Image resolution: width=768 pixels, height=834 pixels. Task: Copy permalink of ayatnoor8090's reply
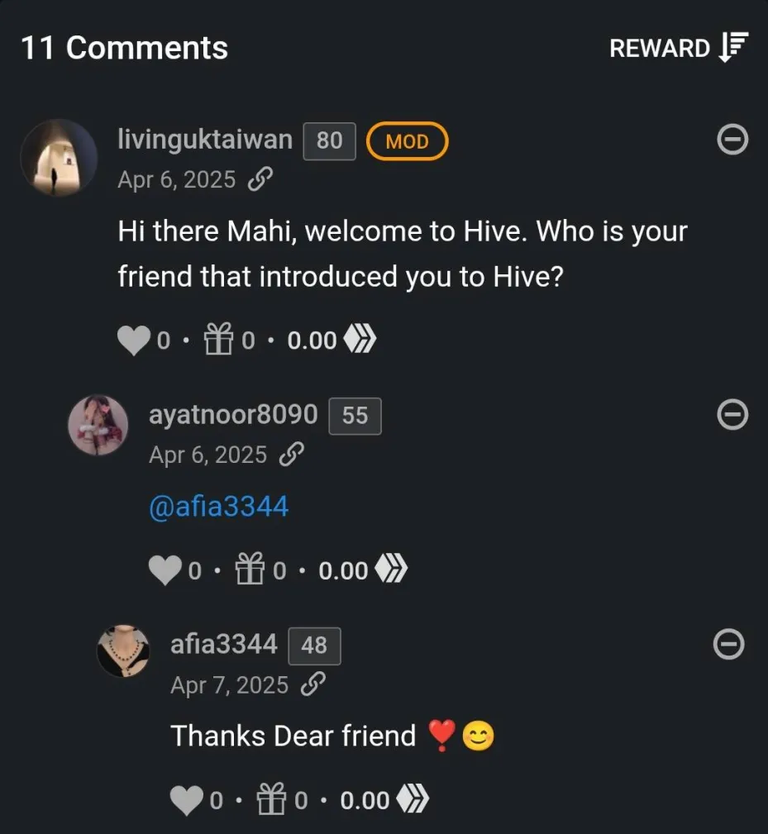[291, 454]
